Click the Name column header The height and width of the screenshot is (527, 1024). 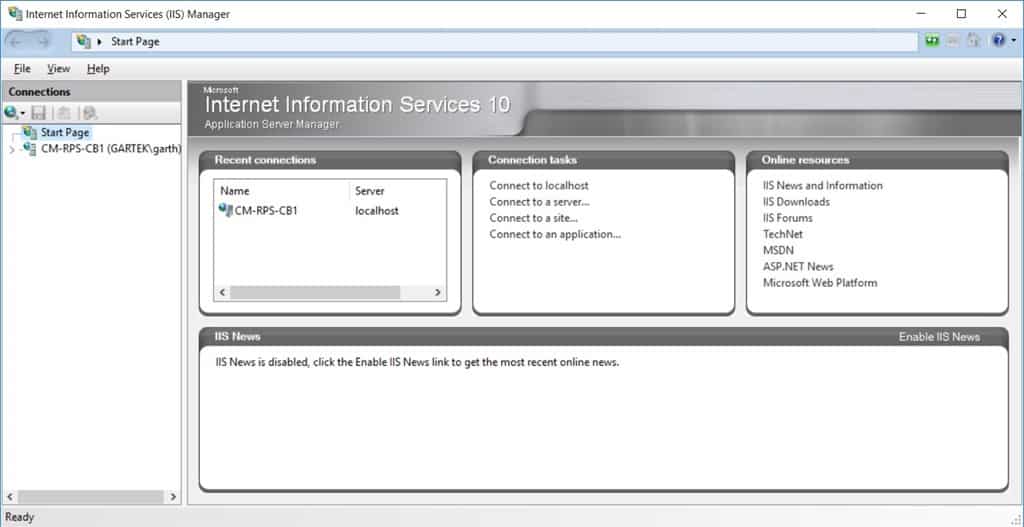(x=281, y=191)
